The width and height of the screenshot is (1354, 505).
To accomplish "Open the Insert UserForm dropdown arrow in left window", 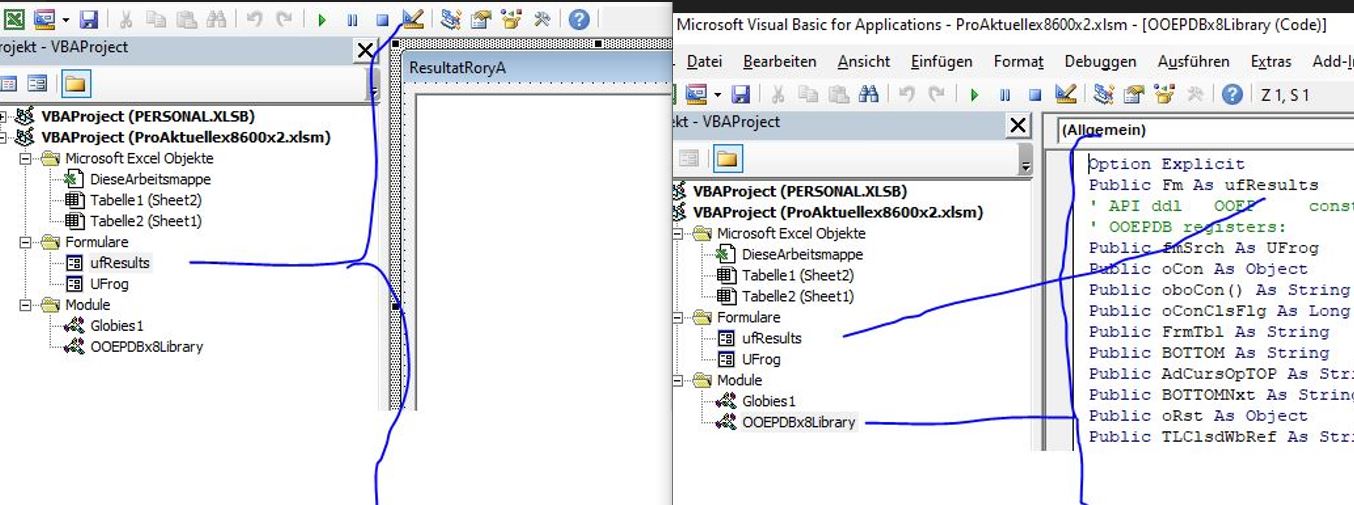I will (x=65, y=19).
